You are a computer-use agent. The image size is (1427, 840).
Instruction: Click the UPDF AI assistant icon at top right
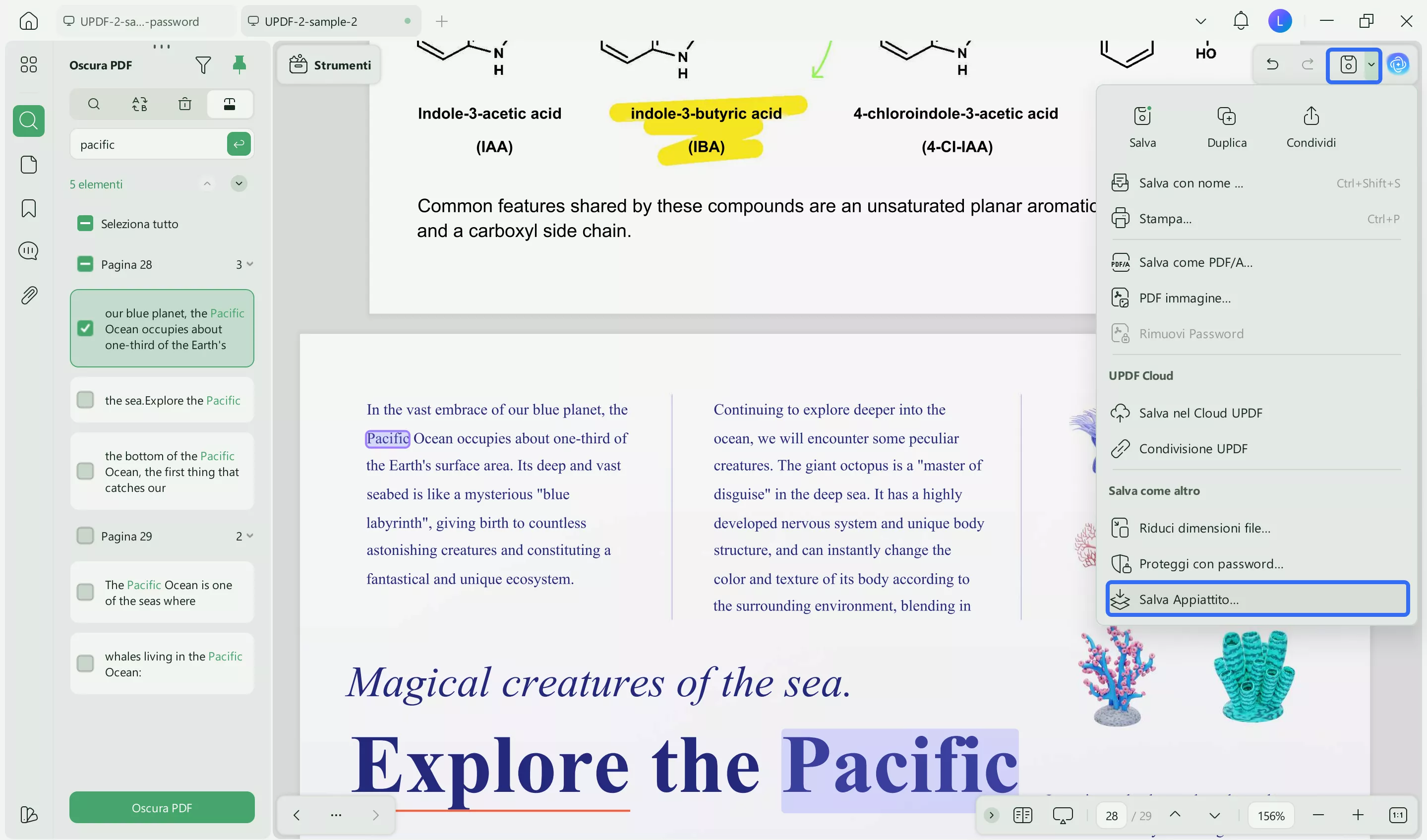(1398, 64)
